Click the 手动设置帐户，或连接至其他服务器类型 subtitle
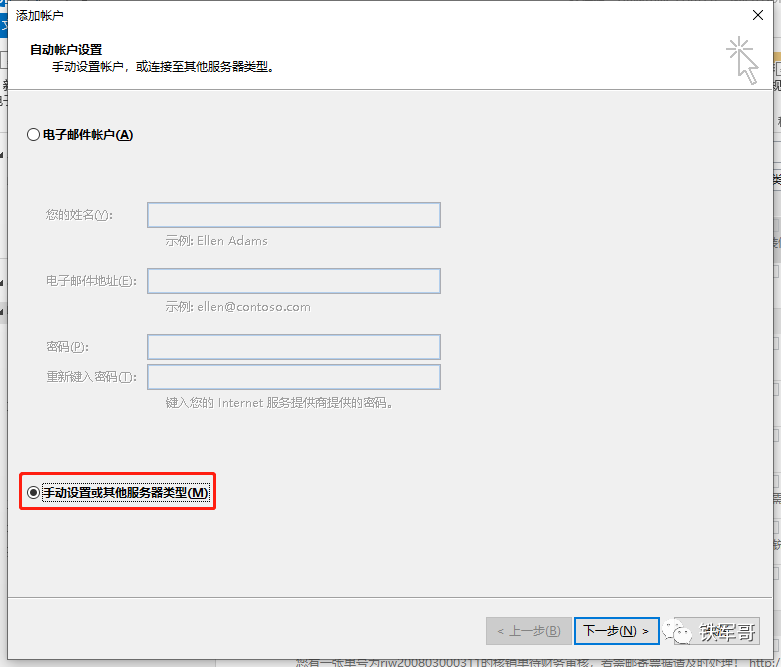This screenshot has height=667, width=781. tap(163, 67)
